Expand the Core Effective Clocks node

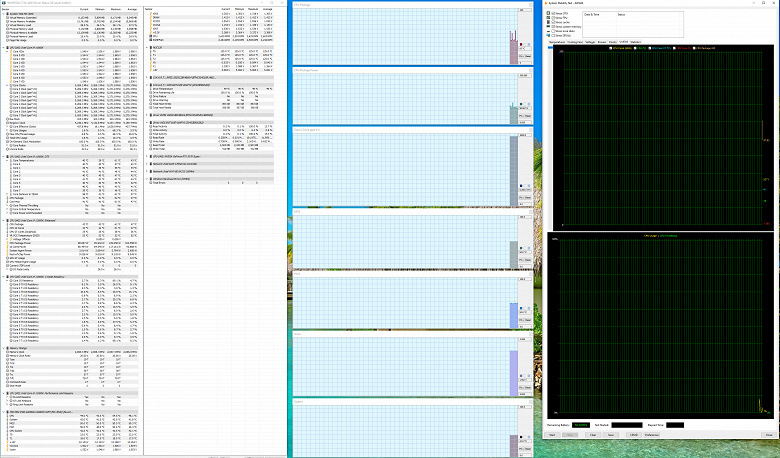click(x=7, y=127)
